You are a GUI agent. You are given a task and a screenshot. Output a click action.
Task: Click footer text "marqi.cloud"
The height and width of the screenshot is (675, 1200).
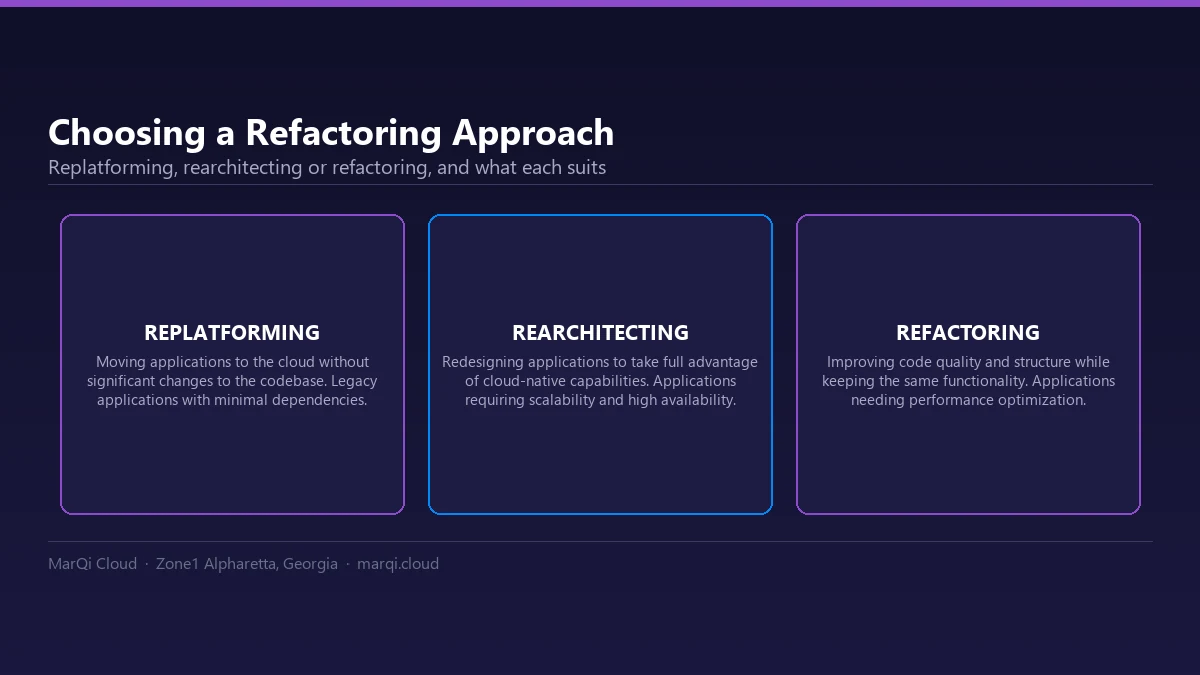tap(398, 564)
